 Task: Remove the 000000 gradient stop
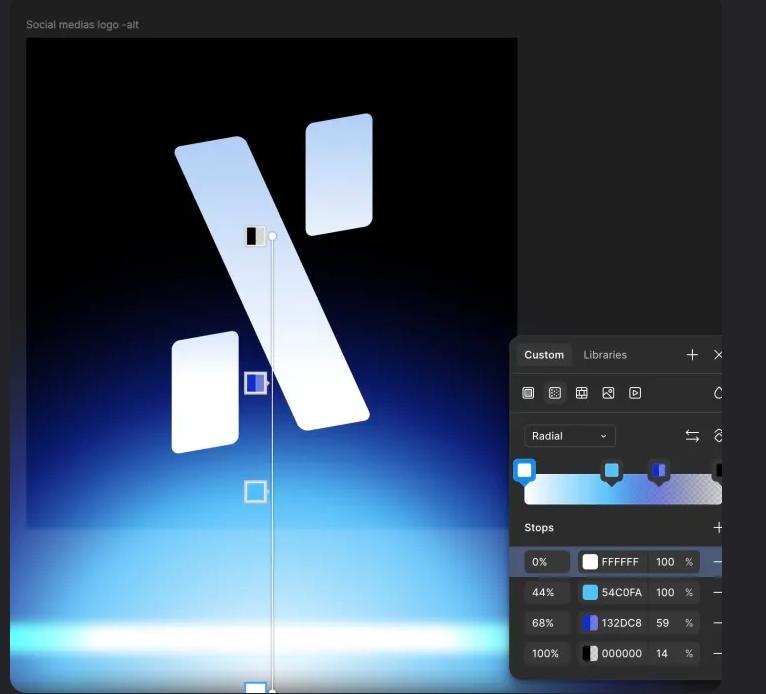point(717,653)
